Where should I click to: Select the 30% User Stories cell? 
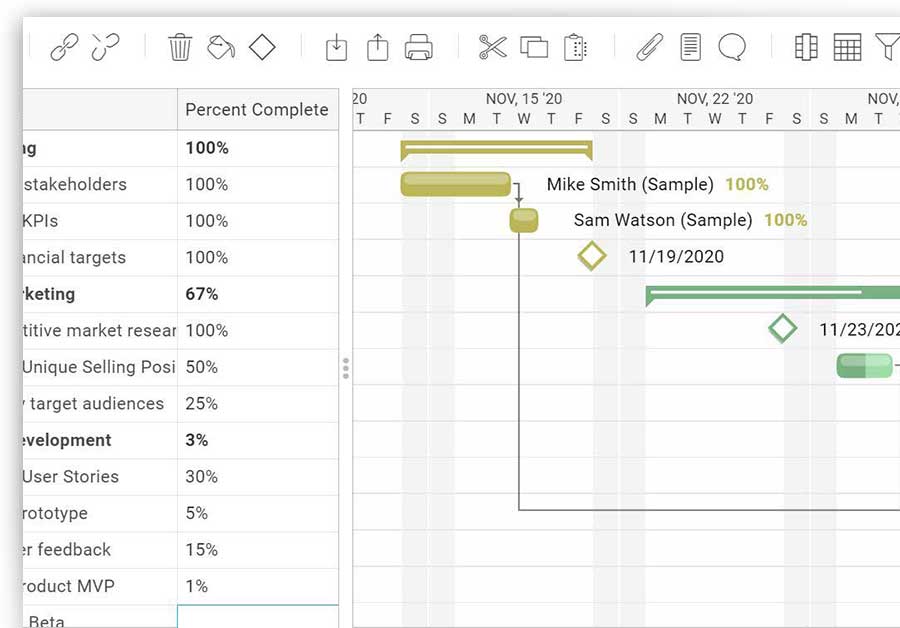[258, 476]
